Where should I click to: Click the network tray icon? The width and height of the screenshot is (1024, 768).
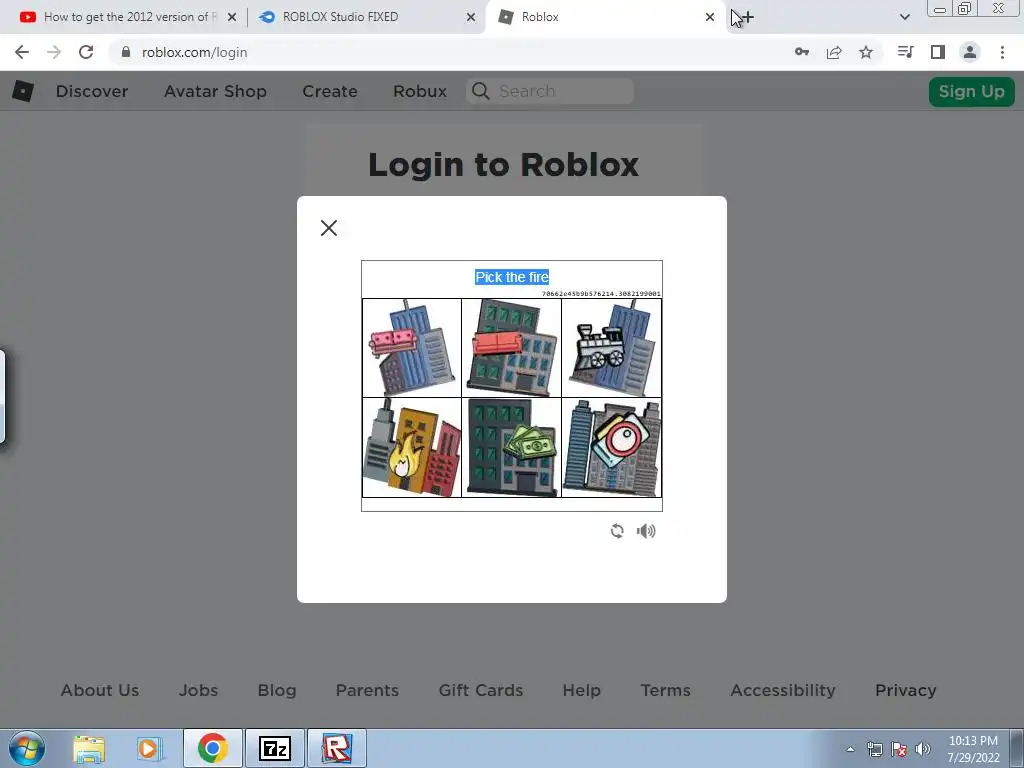874,749
